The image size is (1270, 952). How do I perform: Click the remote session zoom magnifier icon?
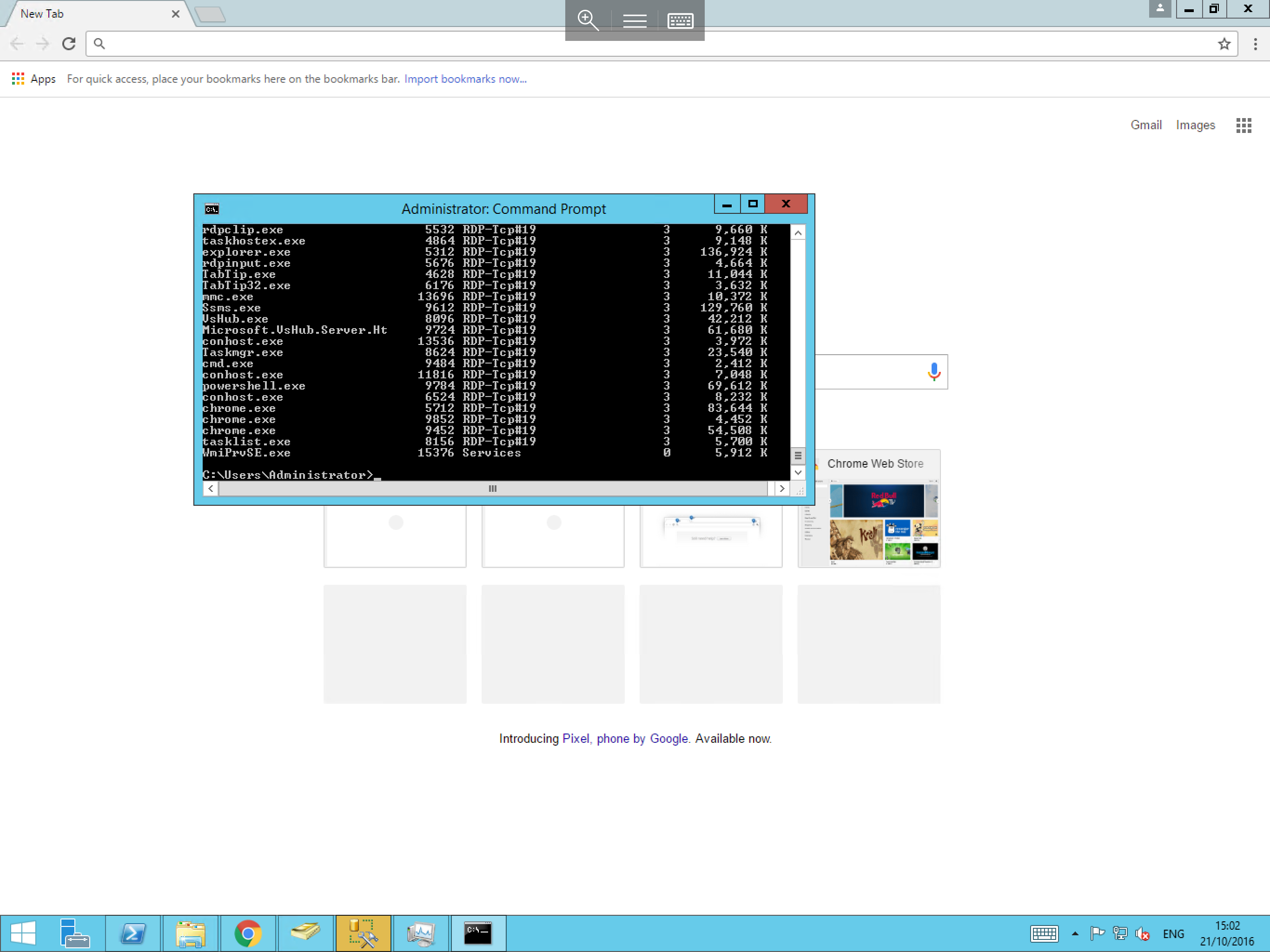point(587,20)
